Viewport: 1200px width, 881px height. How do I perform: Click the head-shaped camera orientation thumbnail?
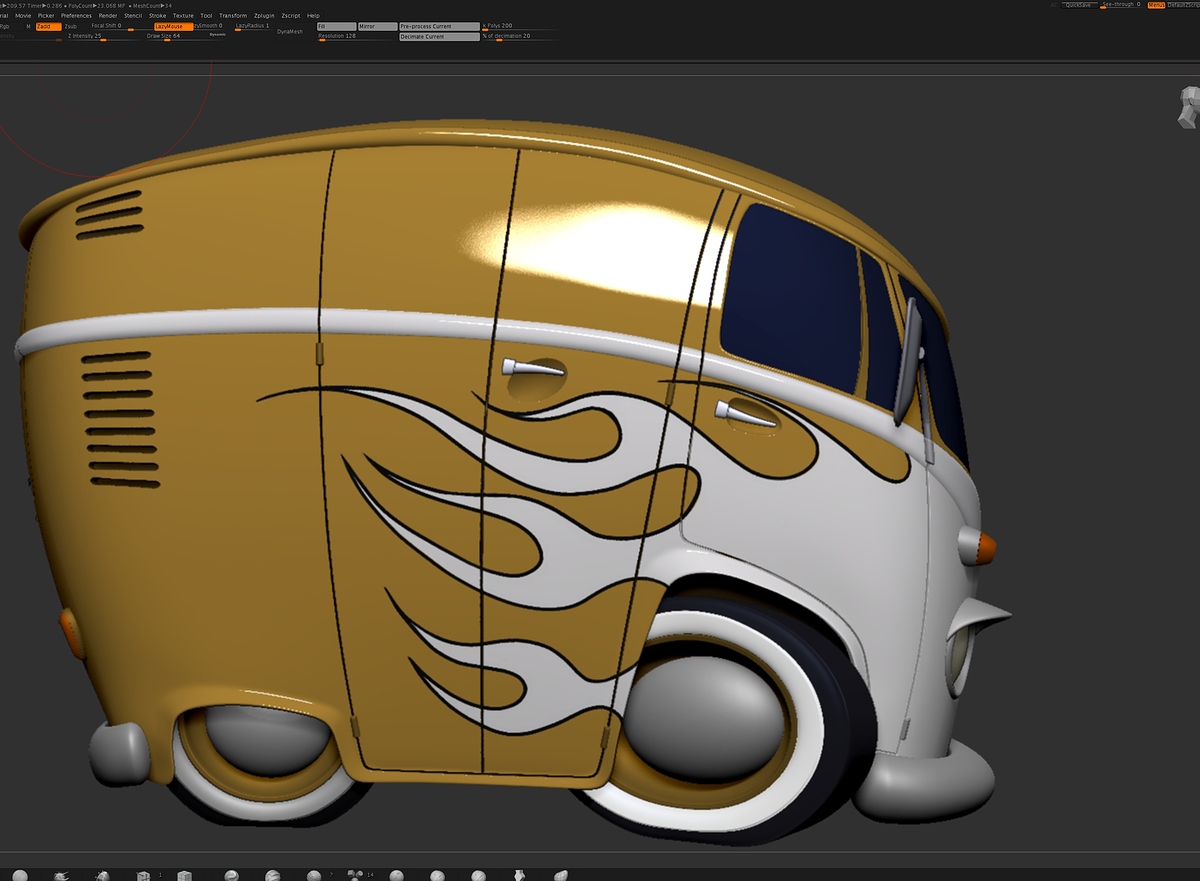click(x=1190, y=106)
